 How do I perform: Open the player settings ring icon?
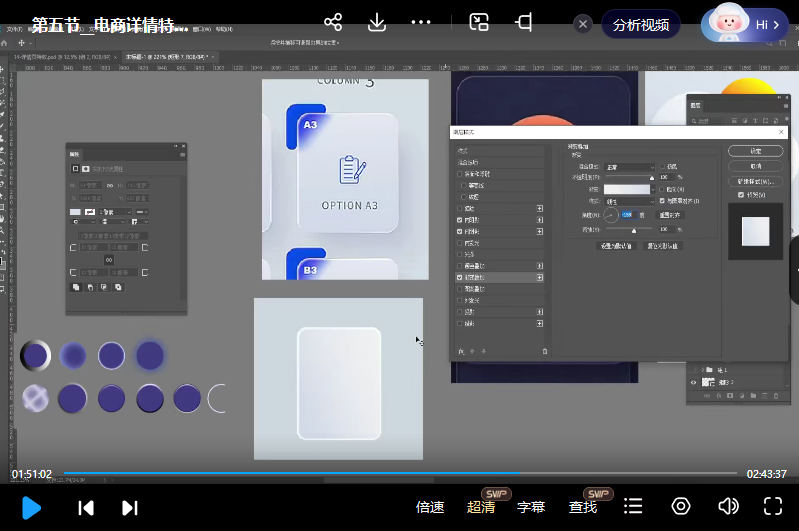click(681, 506)
